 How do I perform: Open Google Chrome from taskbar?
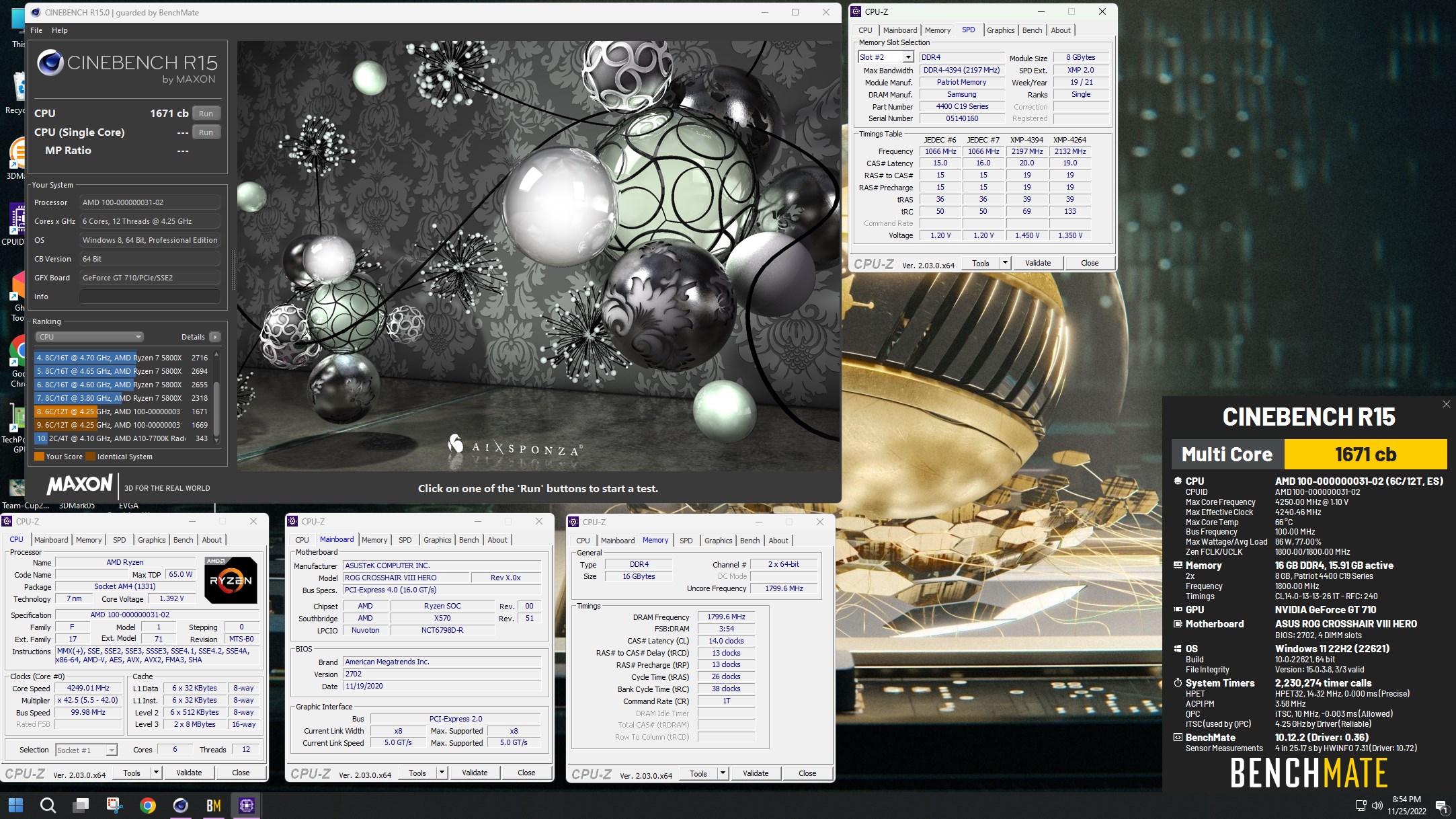pos(148,805)
